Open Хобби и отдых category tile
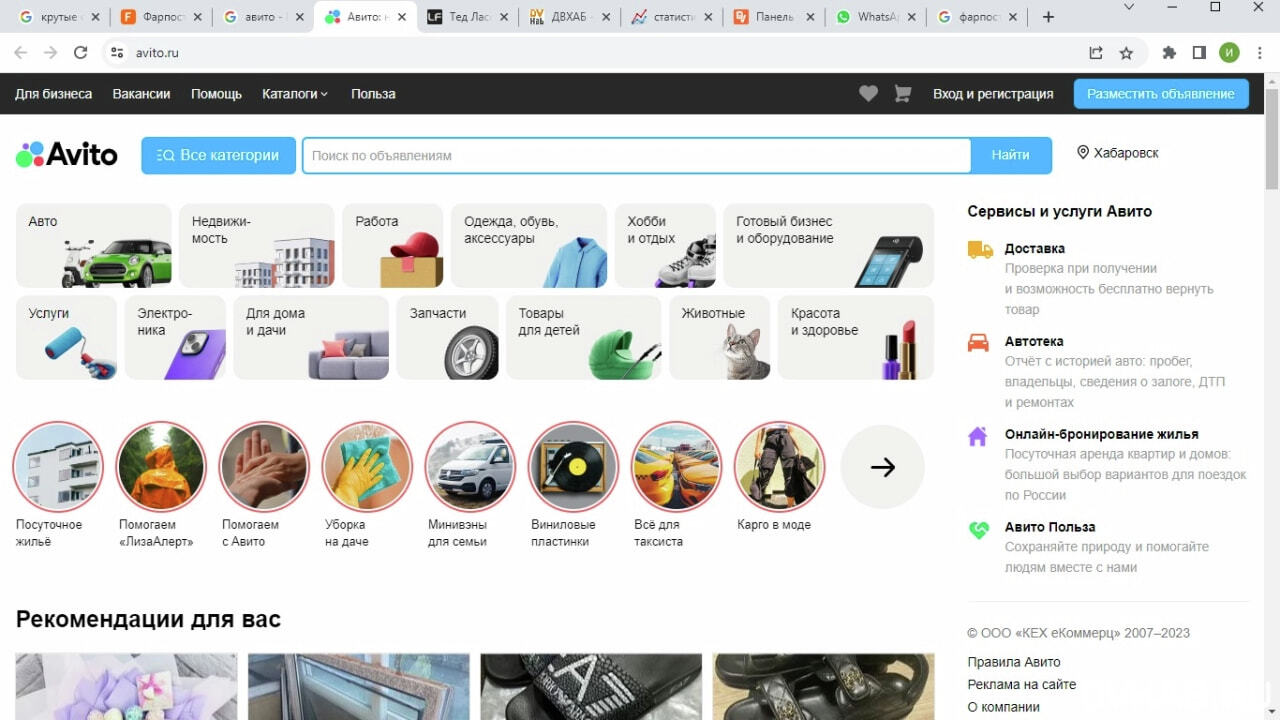 coord(665,246)
